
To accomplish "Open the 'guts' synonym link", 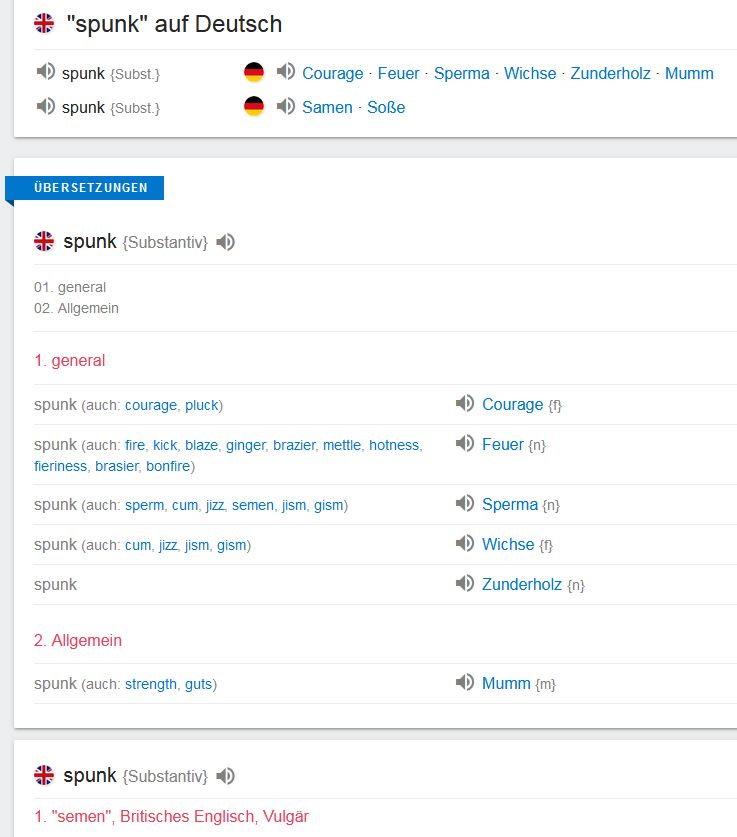I will 199,684.
